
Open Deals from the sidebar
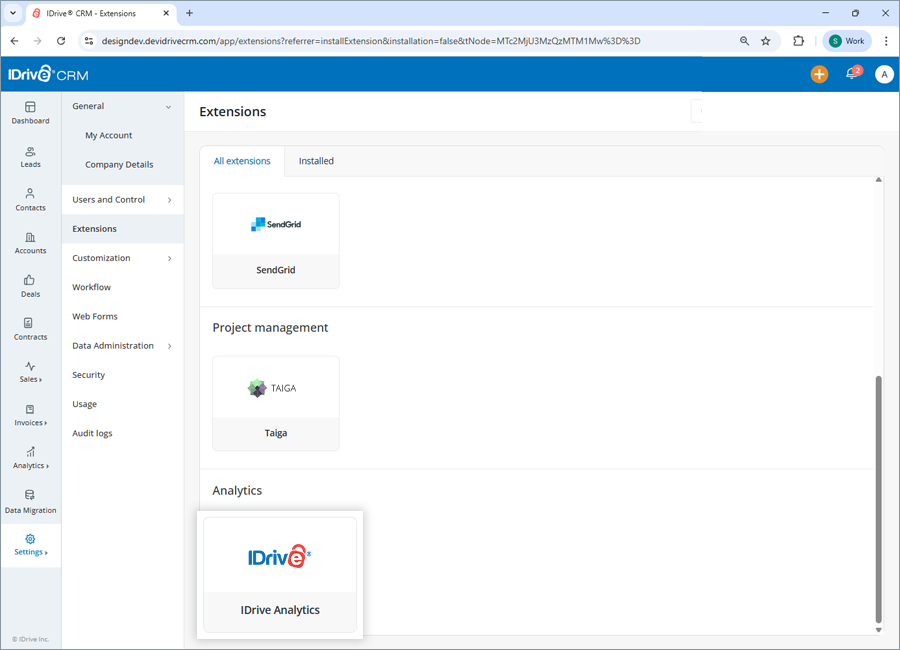pyautogui.click(x=30, y=287)
